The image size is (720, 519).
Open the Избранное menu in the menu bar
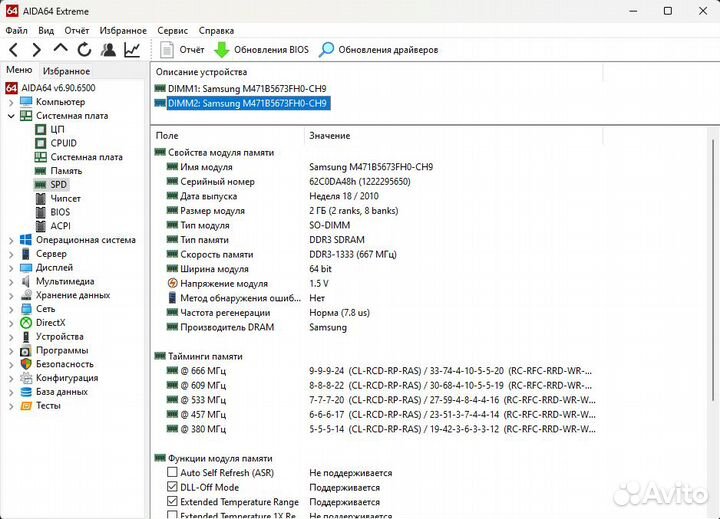point(123,31)
